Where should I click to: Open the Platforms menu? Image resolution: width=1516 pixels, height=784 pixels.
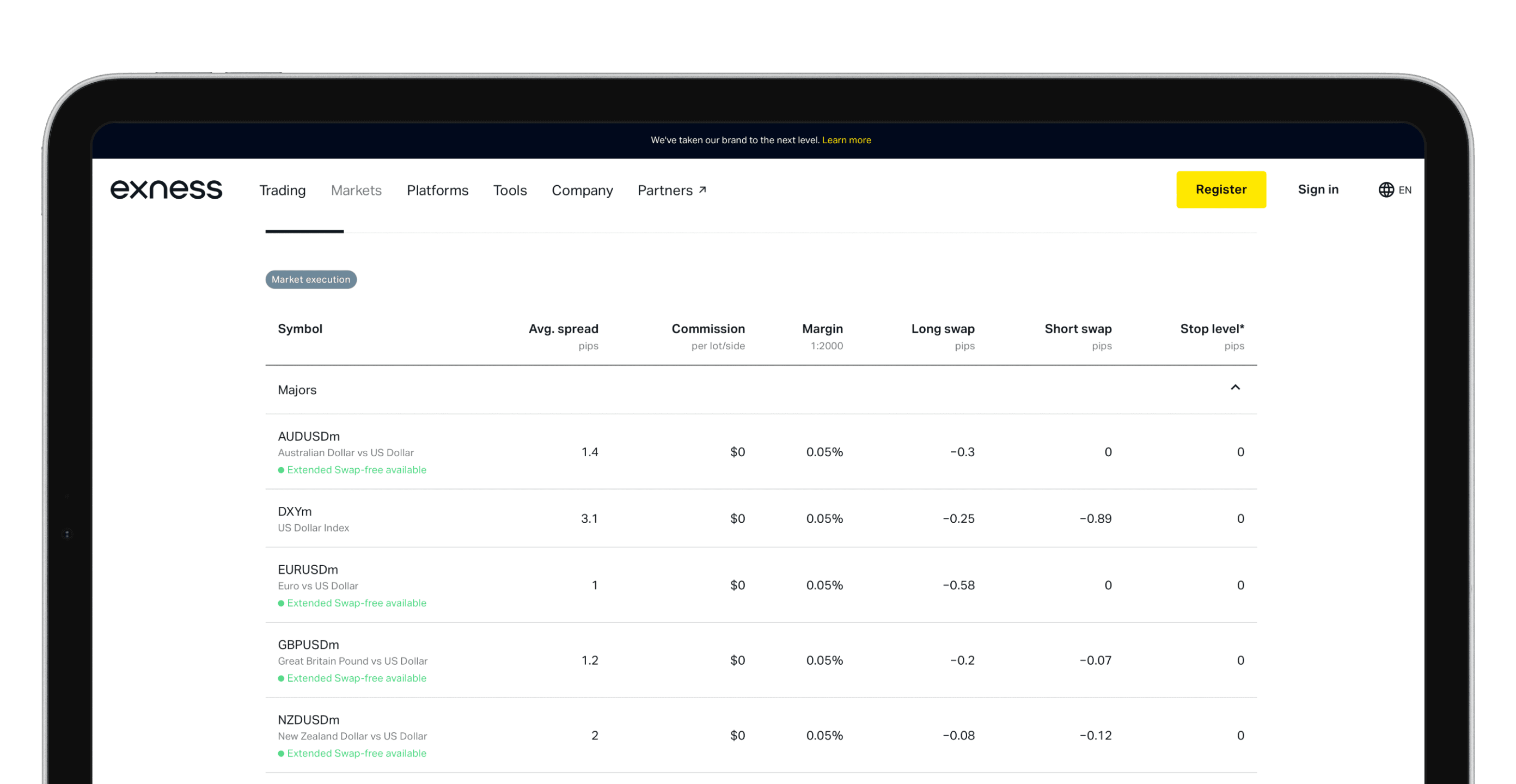click(x=437, y=190)
